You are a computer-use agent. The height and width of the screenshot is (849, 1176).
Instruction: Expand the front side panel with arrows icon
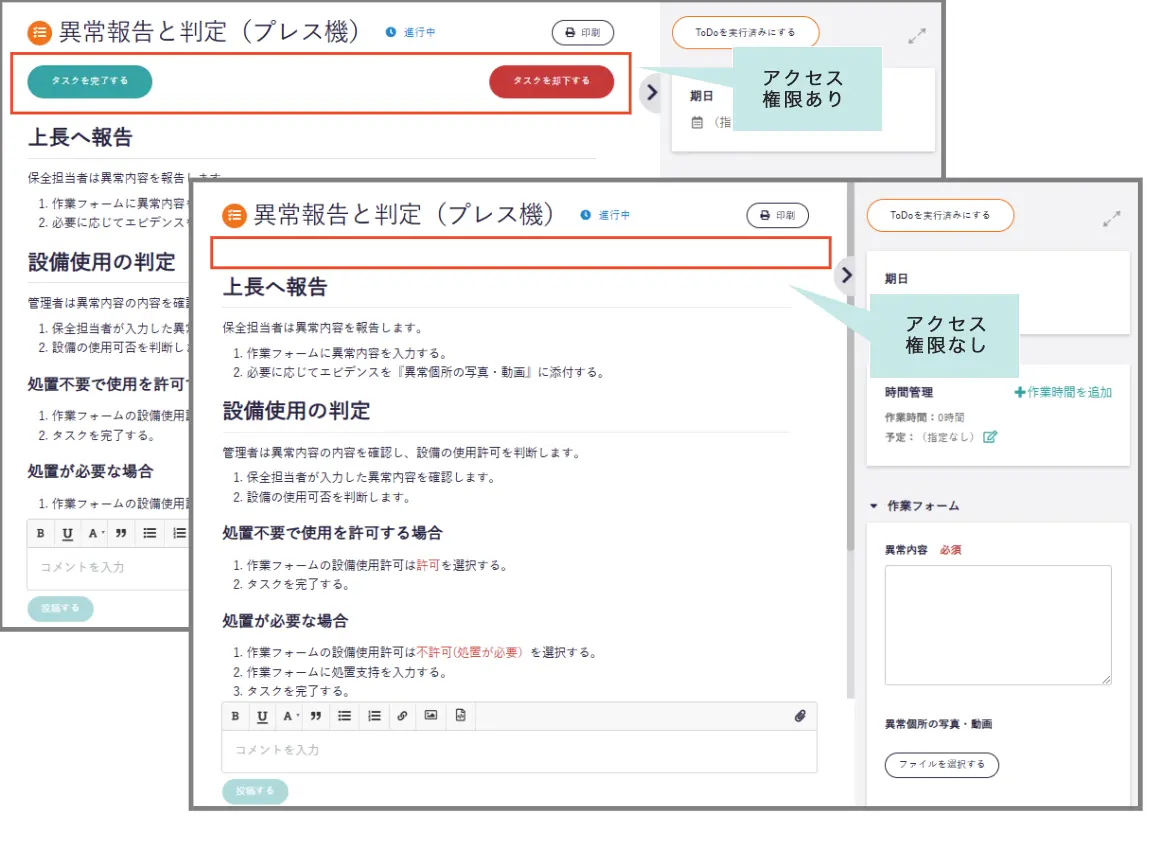1112,219
